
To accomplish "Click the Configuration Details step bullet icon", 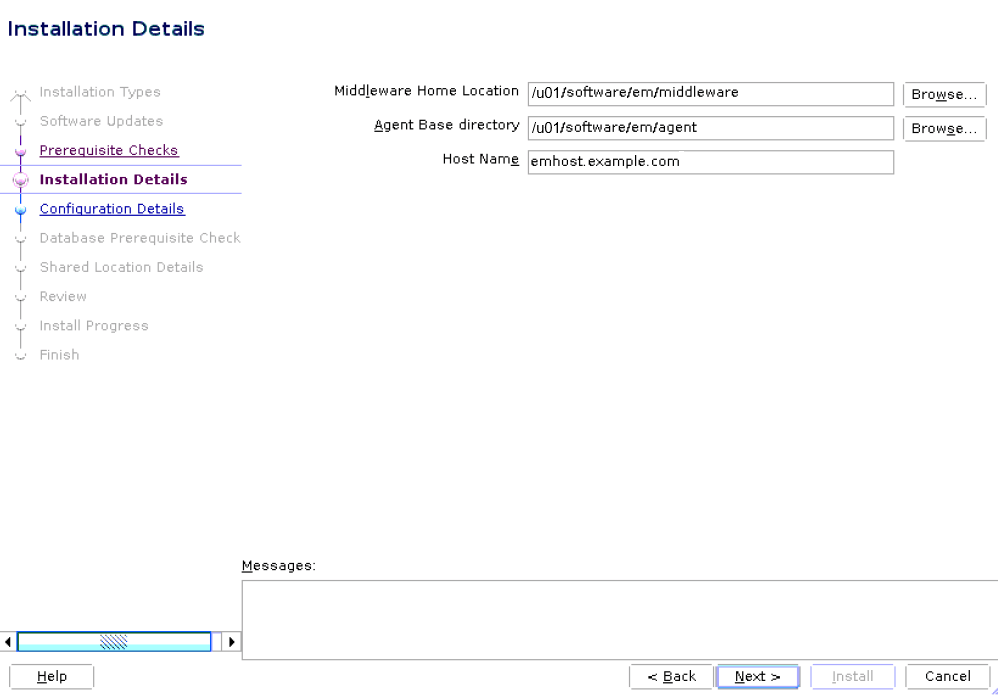I will tap(20, 209).
